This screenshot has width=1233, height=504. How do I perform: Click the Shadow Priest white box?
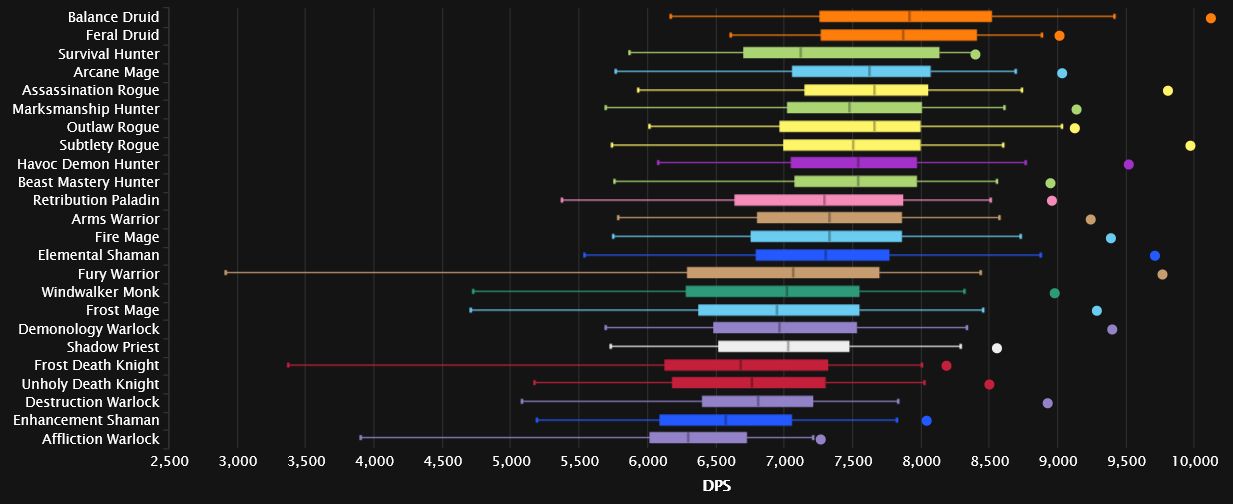point(783,347)
